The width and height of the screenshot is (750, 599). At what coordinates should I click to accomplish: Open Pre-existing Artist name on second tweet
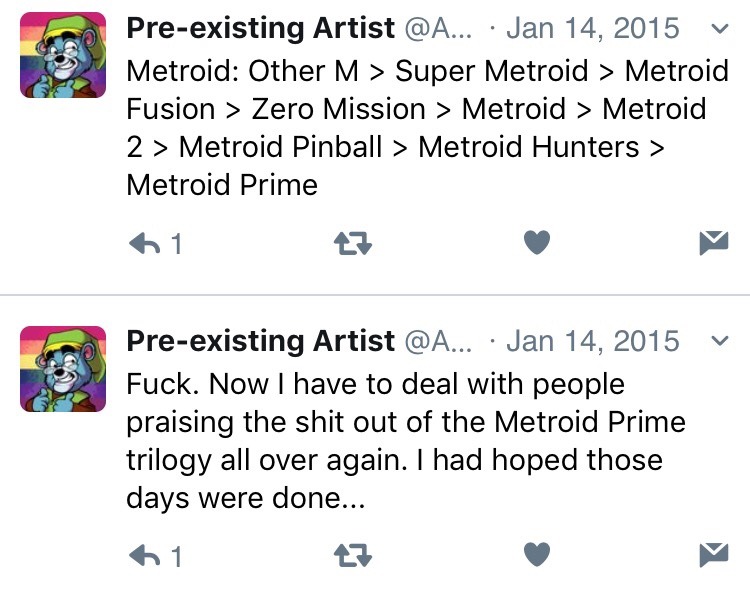260,341
